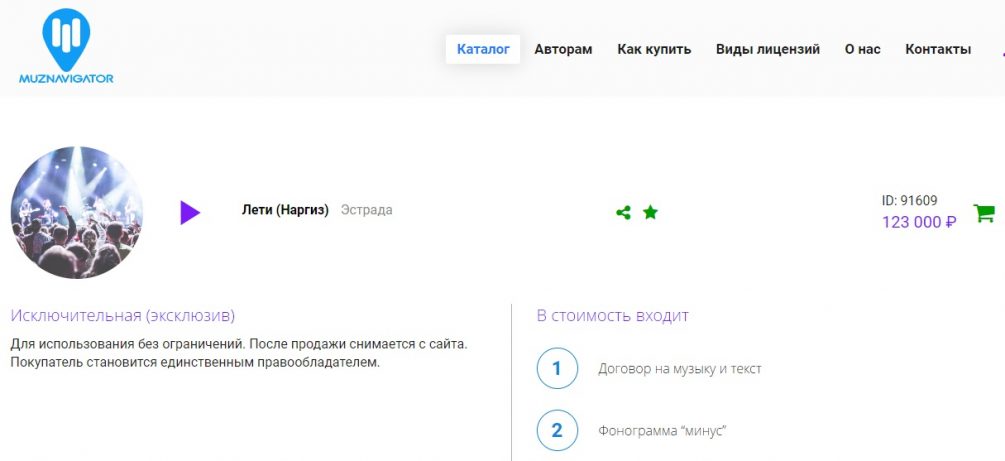Click the numbered circle 1 icon
This screenshot has width=1005, height=461.
(x=557, y=368)
